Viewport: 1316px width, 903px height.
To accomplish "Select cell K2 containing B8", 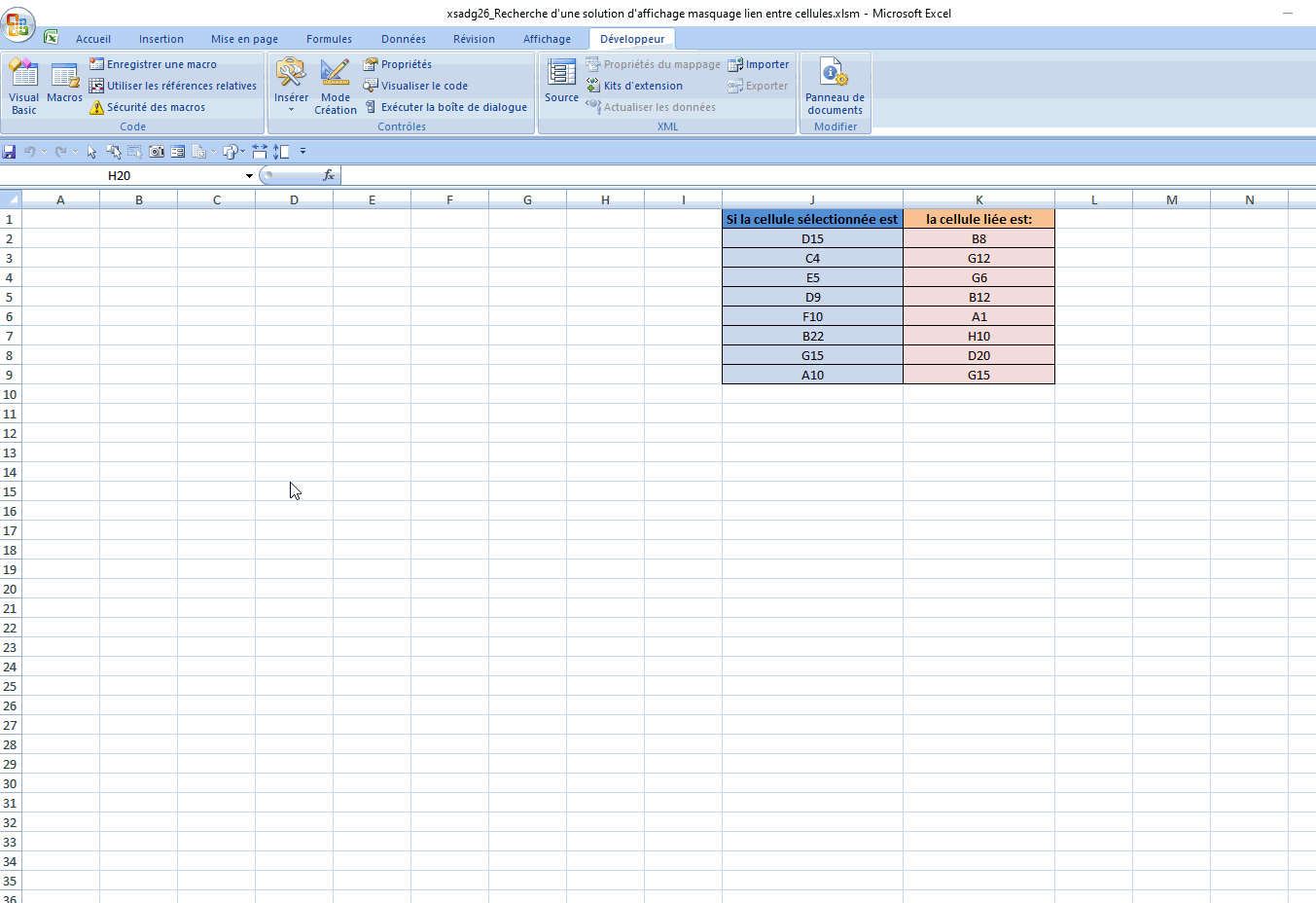I will [978, 238].
